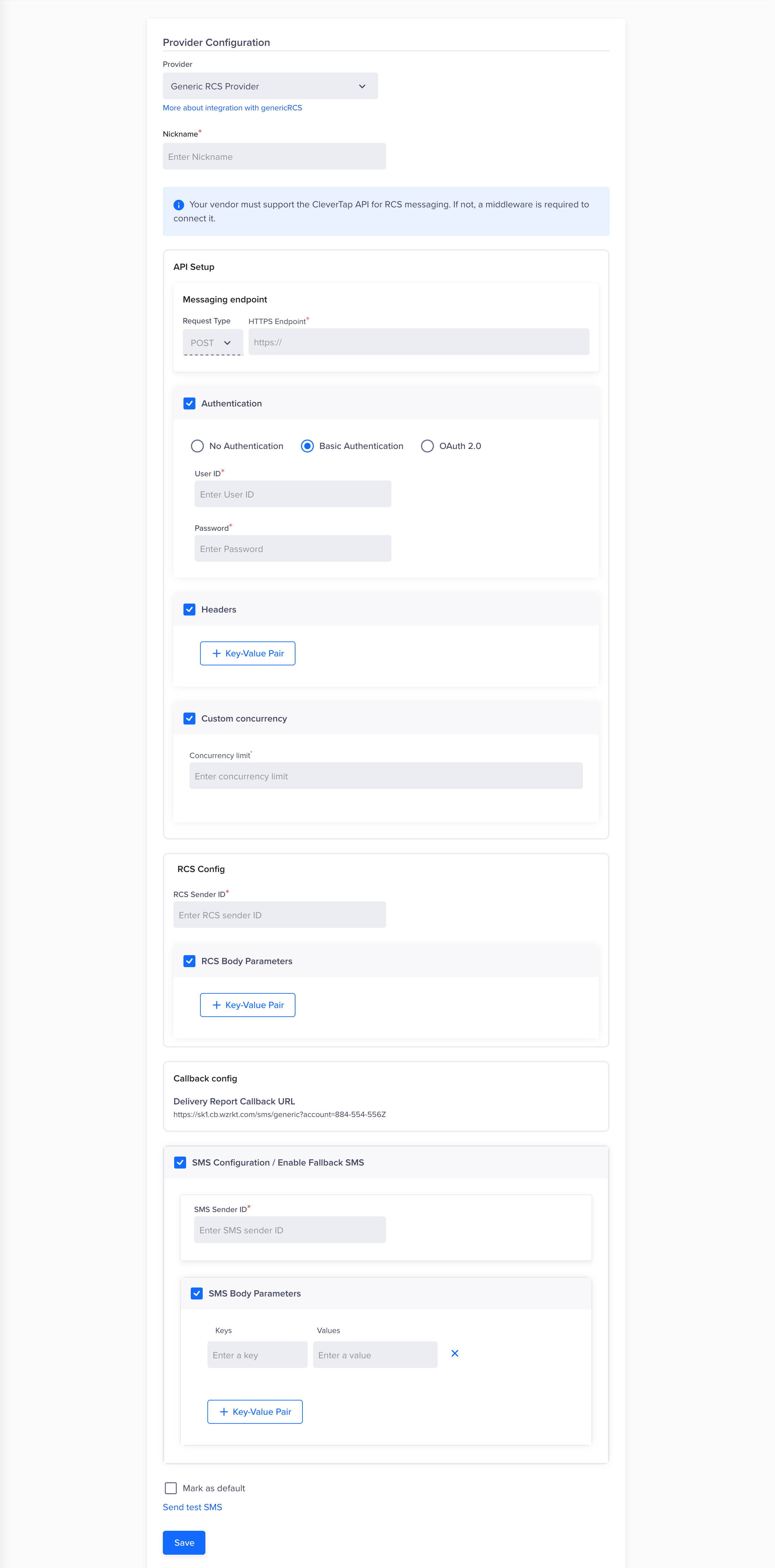Add a Key-Value Pair under Headers
This screenshot has height=1568, width=775.
[x=247, y=653]
